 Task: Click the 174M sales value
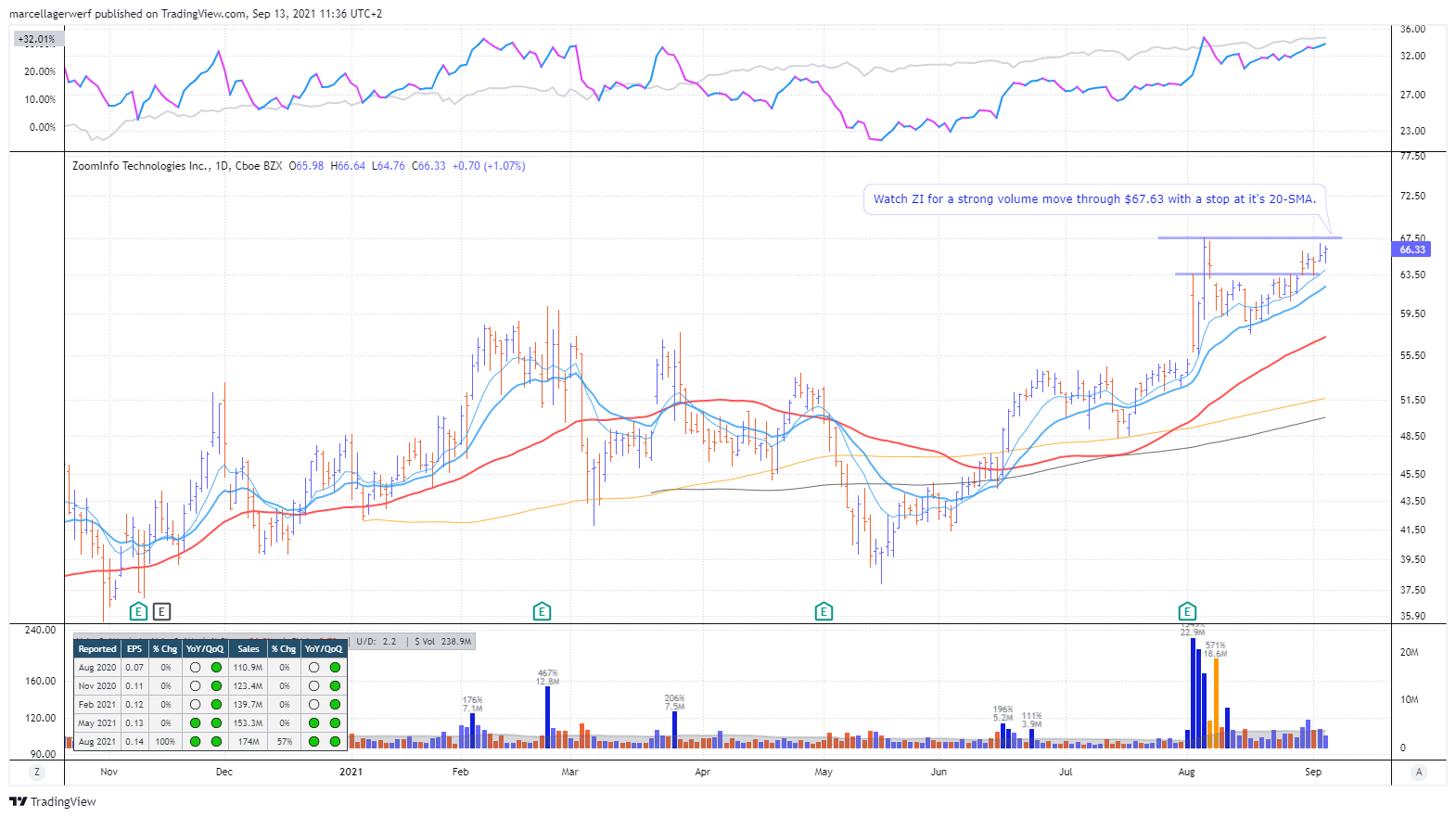tap(248, 741)
